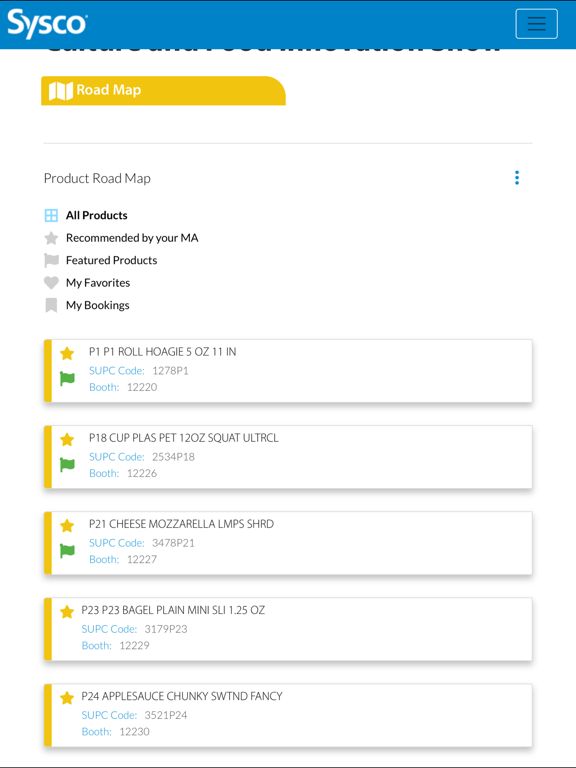Click the My Favorites heart icon
Viewport: 576px width, 768px height.
(x=51, y=283)
